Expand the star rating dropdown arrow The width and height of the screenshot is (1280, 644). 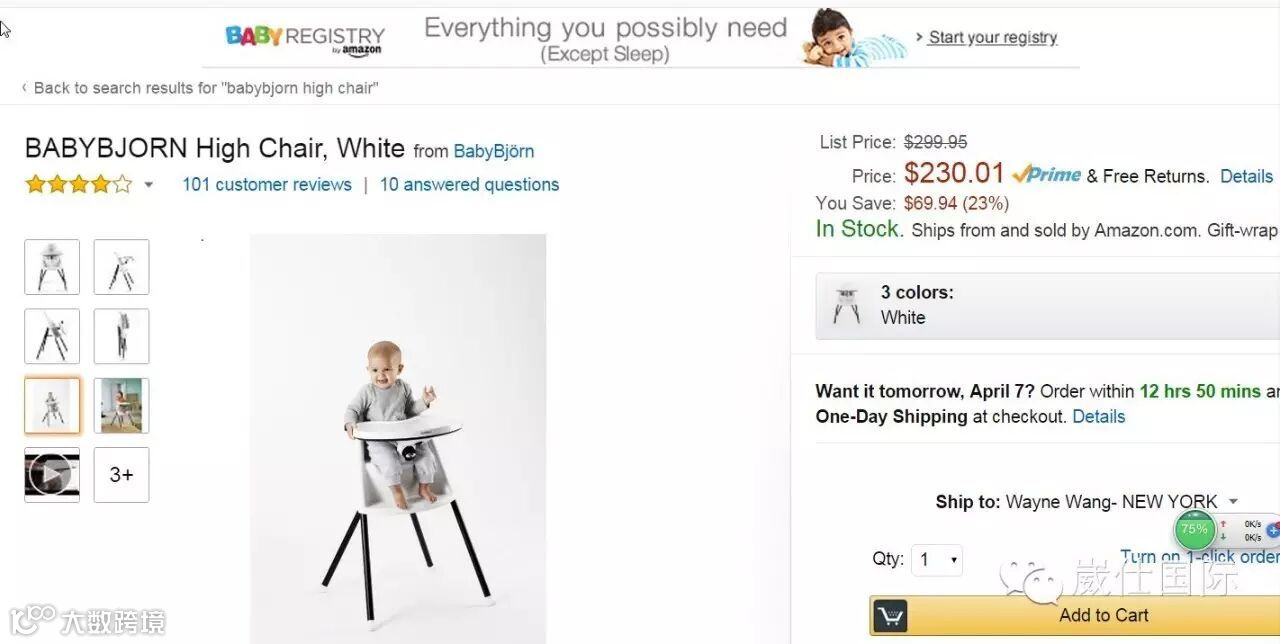click(x=149, y=185)
